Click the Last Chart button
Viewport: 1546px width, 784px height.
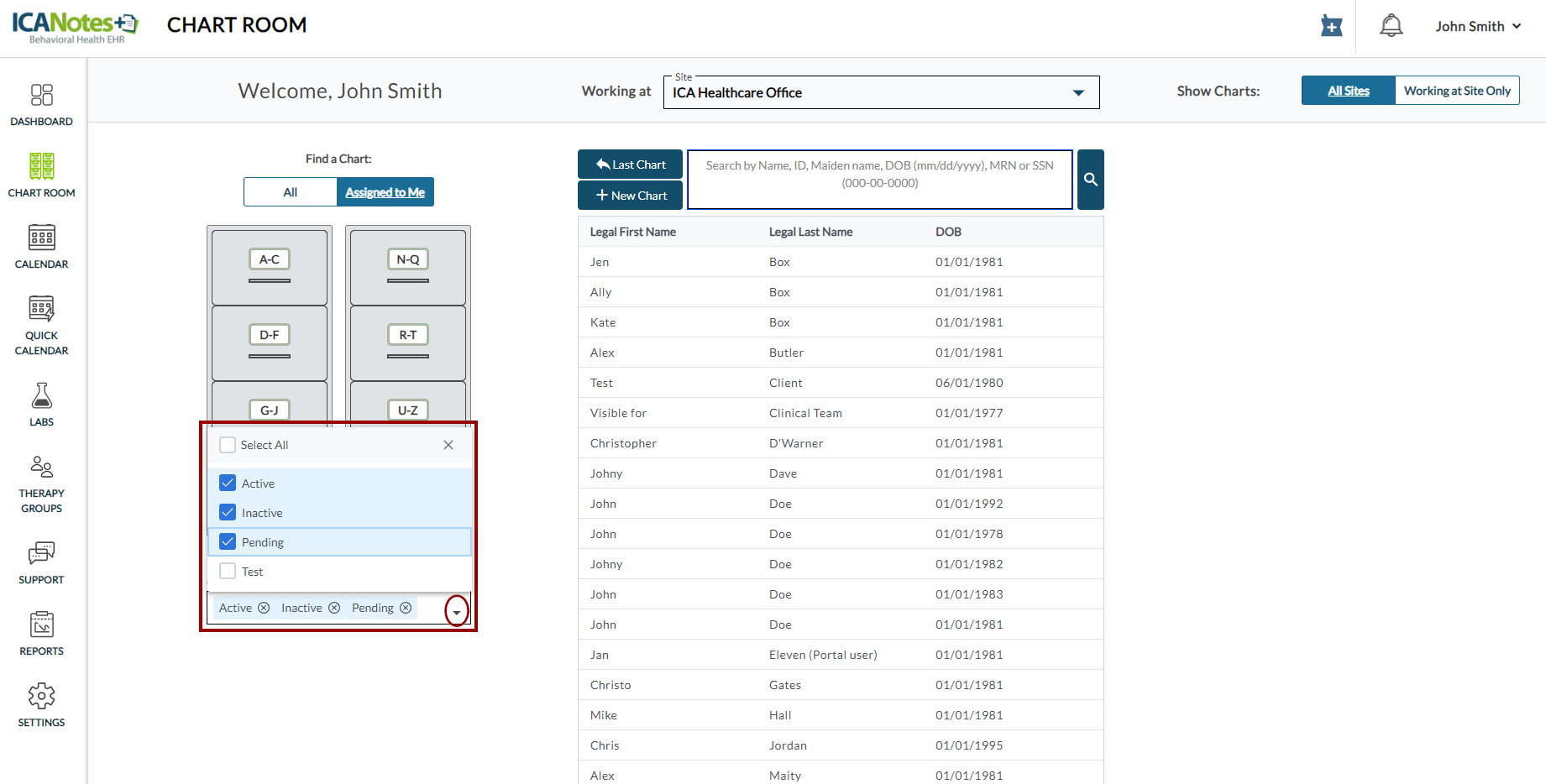[x=630, y=165]
